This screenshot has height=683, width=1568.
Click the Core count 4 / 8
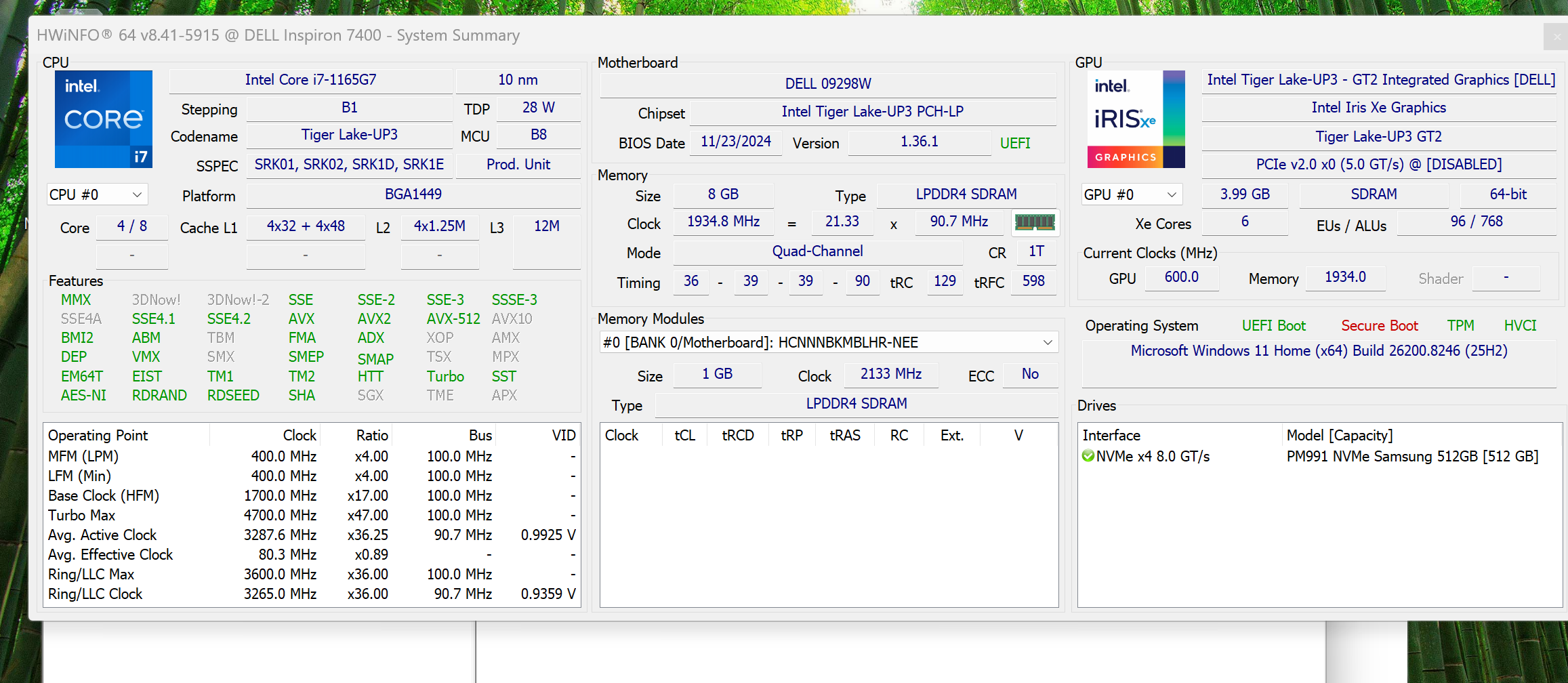point(132,226)
